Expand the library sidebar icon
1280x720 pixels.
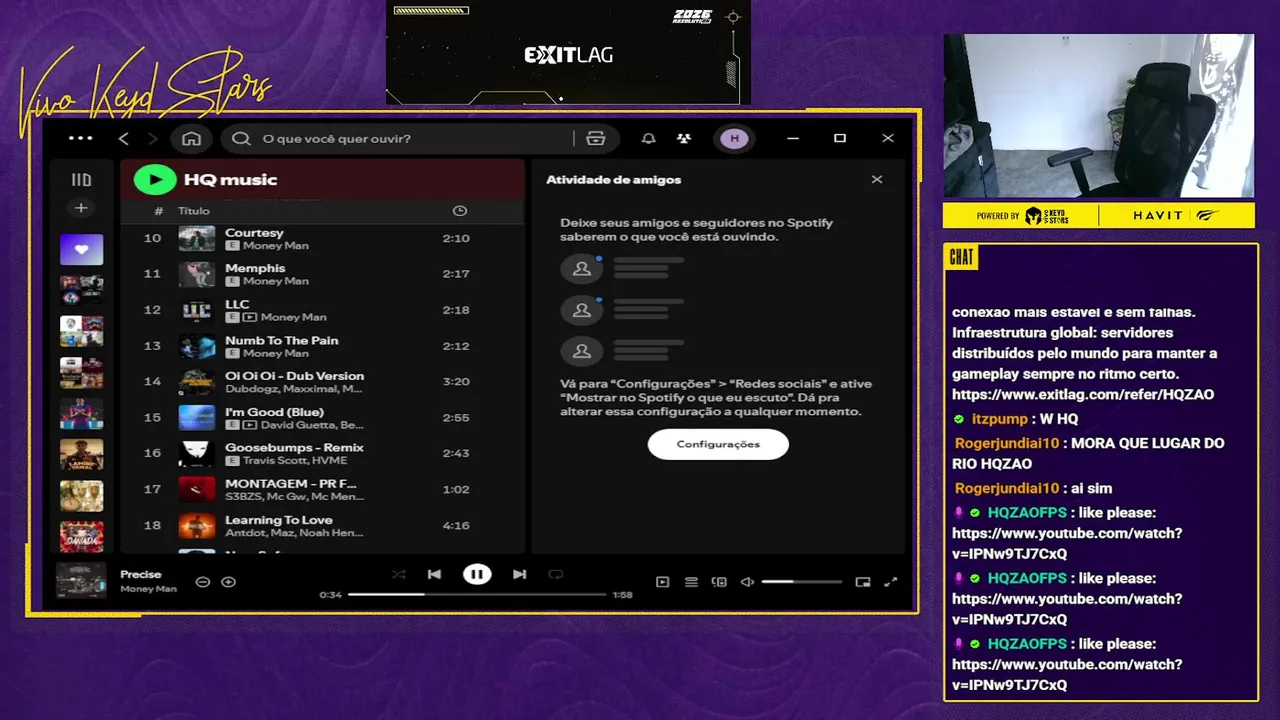pos(81,180)
